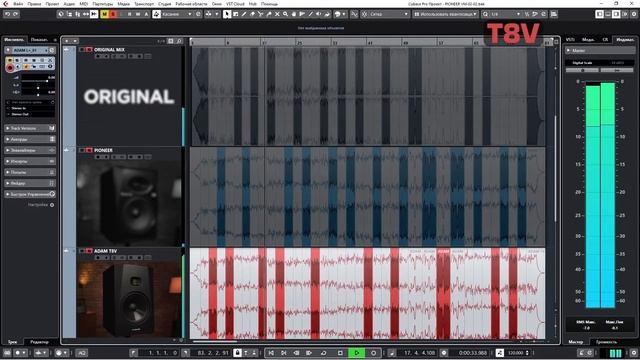Expand the Эквалайзеры inspector section
This screenshot has height=360, width=640.
30,150
